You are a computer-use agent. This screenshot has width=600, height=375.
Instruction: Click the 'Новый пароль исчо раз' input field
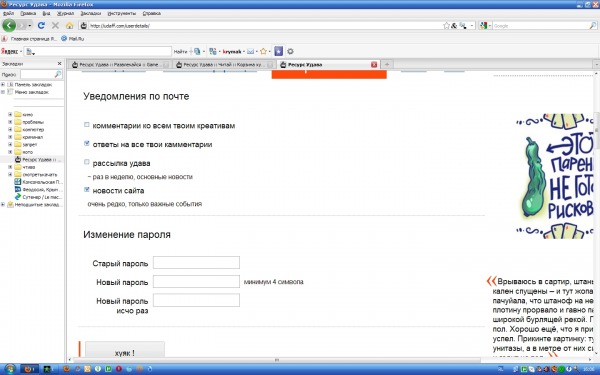pyautogui.click(x=196, y=300)
